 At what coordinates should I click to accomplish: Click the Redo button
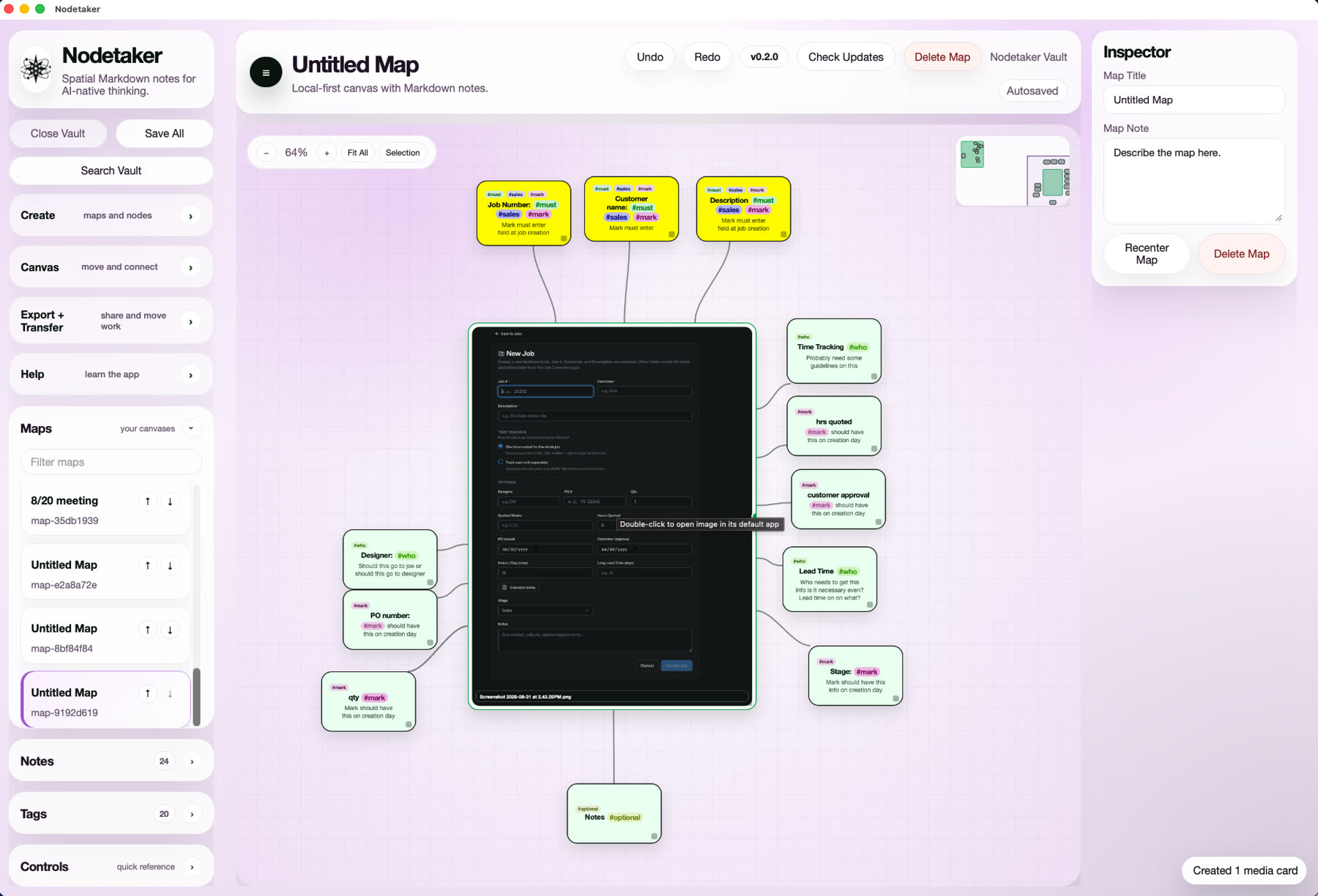point(707,57)
